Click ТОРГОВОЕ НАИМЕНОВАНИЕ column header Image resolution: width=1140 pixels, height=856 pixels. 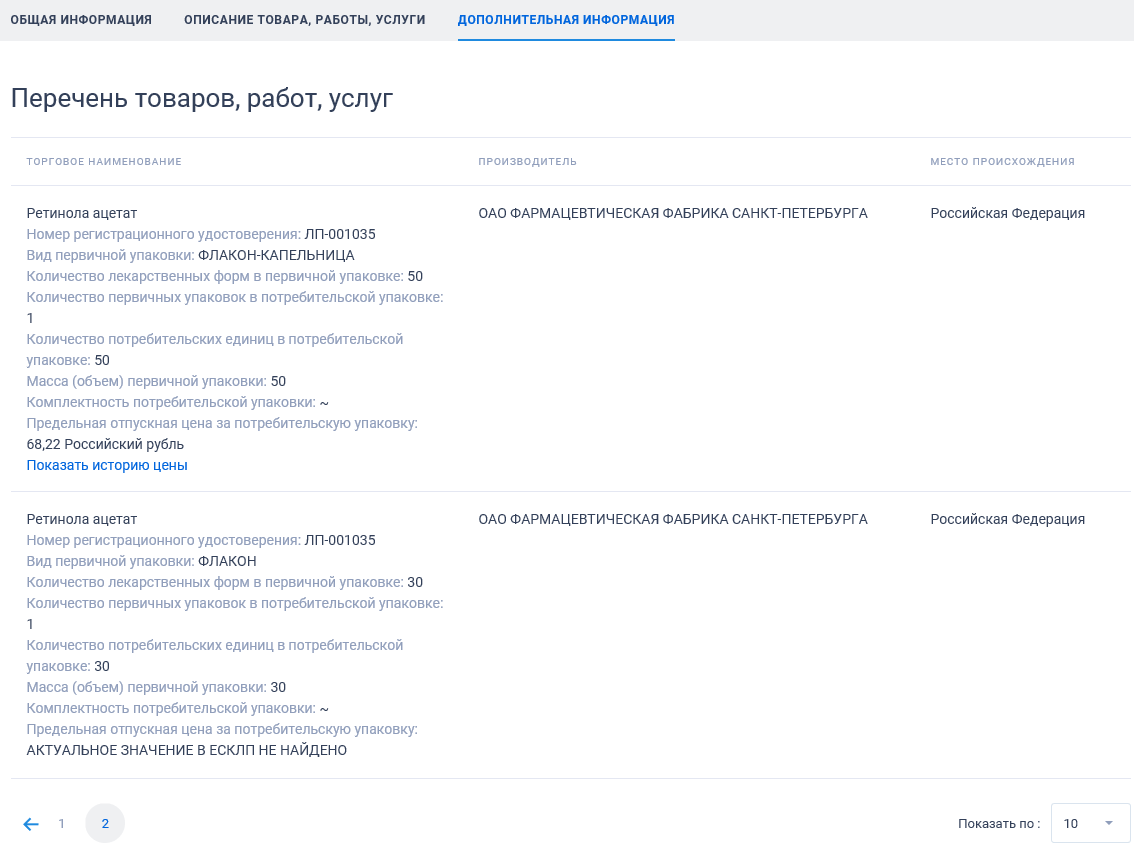[x=104, y=161]
